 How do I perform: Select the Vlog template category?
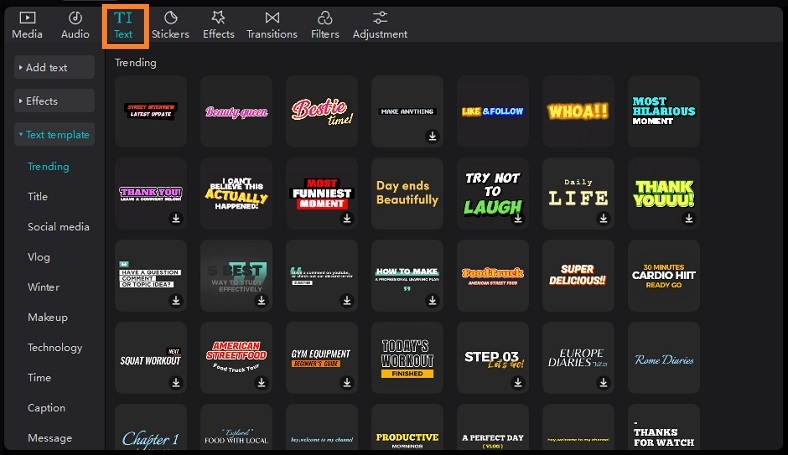39,257
